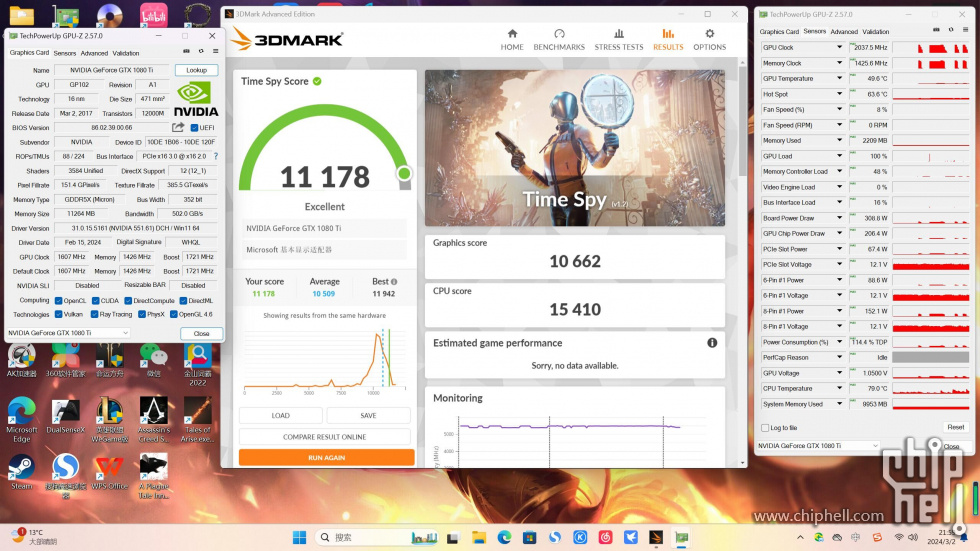
Task: Toggle PhysX checkbox
Action: [142, 314]
